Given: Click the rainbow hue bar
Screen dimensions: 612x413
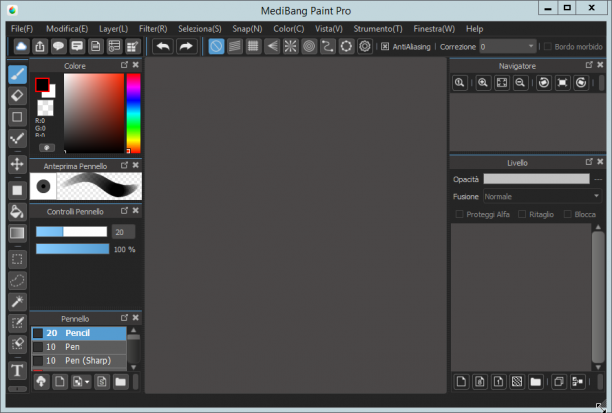Looking at the screenshot, I should pos(133,113).
